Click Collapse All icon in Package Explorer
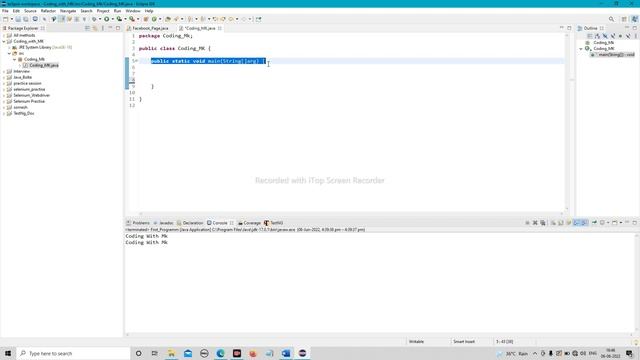The height and width of the screenshot is (360, 640). (x=87, y=28)
